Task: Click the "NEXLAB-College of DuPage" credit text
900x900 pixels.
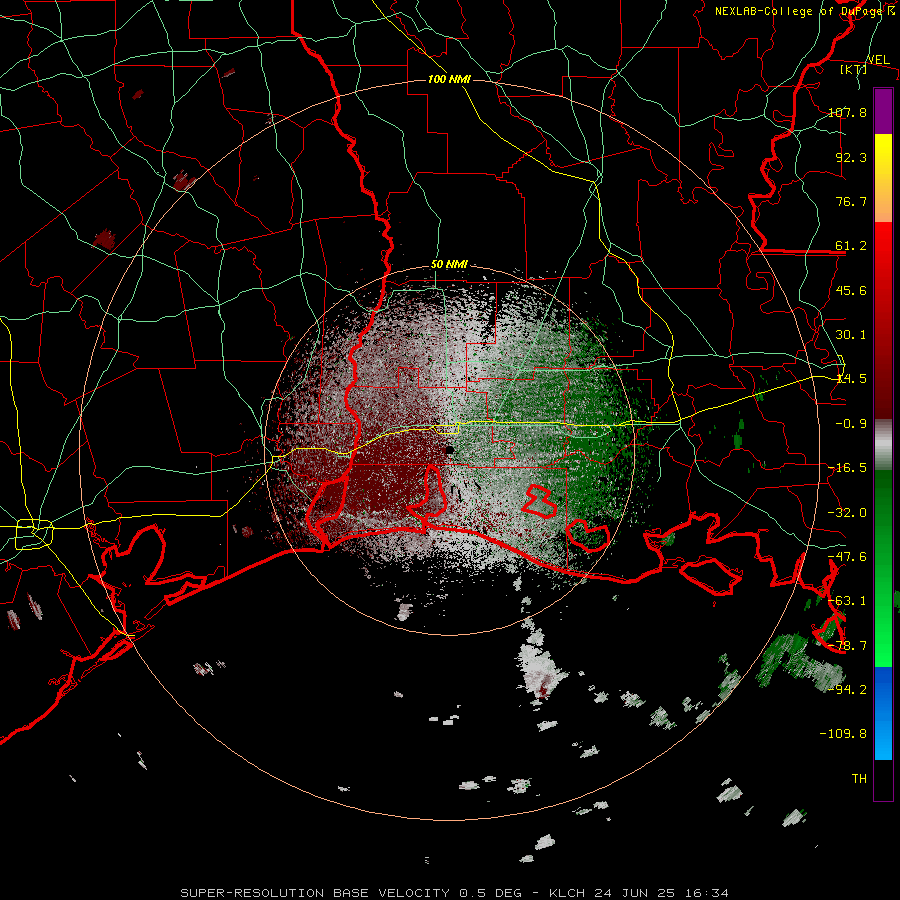Action: (x=801, y=11)
